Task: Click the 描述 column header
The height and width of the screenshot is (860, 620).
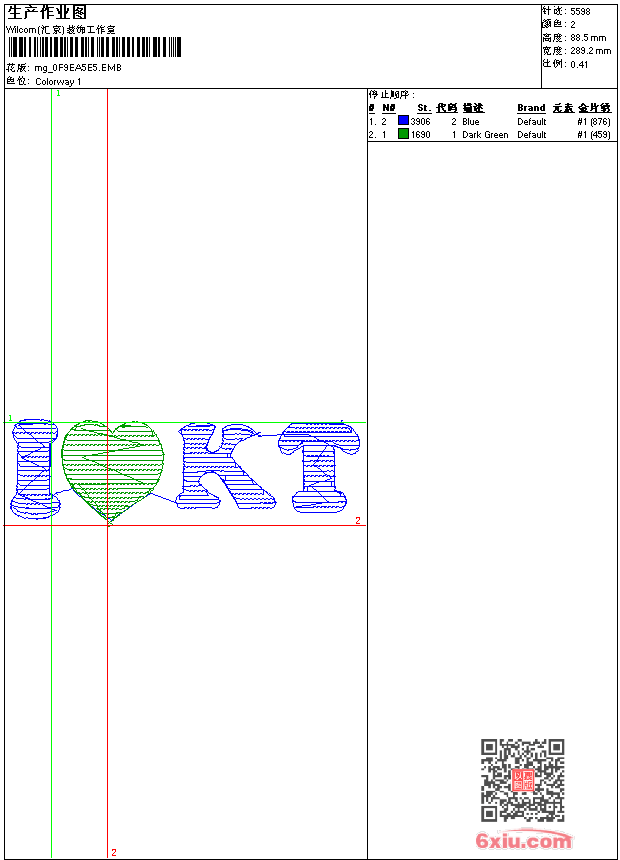Action: [473, 108]
